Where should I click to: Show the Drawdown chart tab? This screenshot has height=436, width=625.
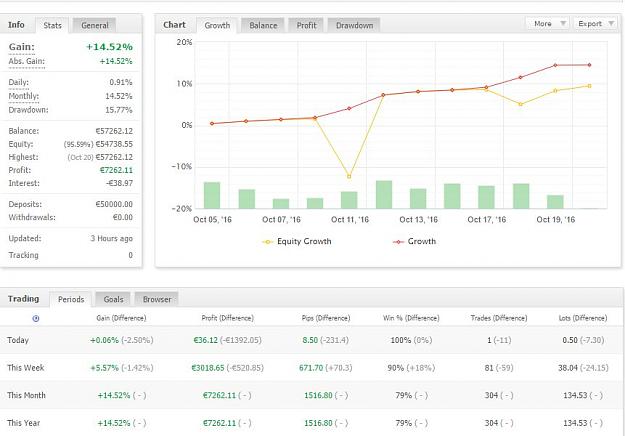tap(354, 25)
